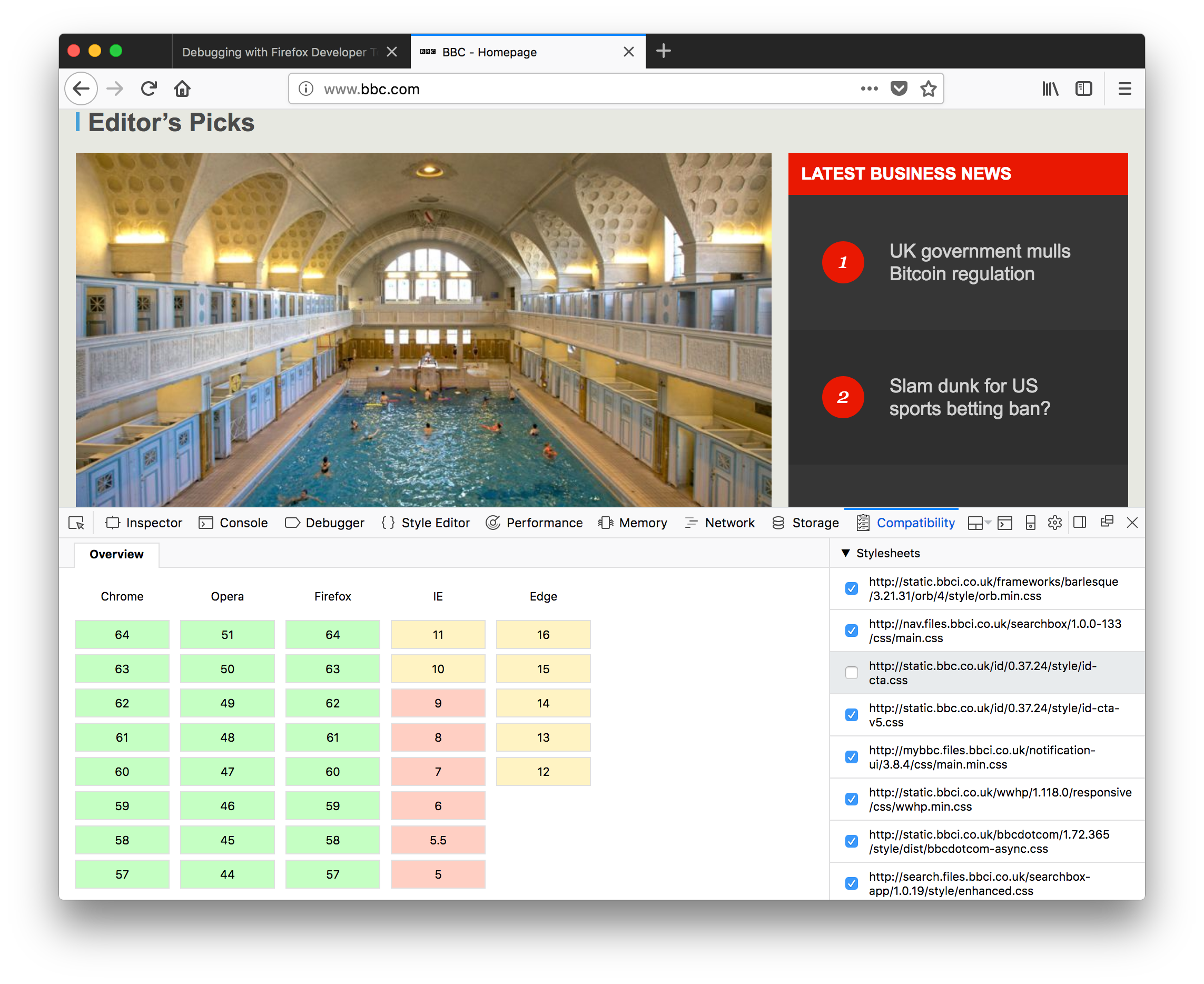
Task: Uncheck the orb.min.css stylesheet
Action: click(851, 588)
